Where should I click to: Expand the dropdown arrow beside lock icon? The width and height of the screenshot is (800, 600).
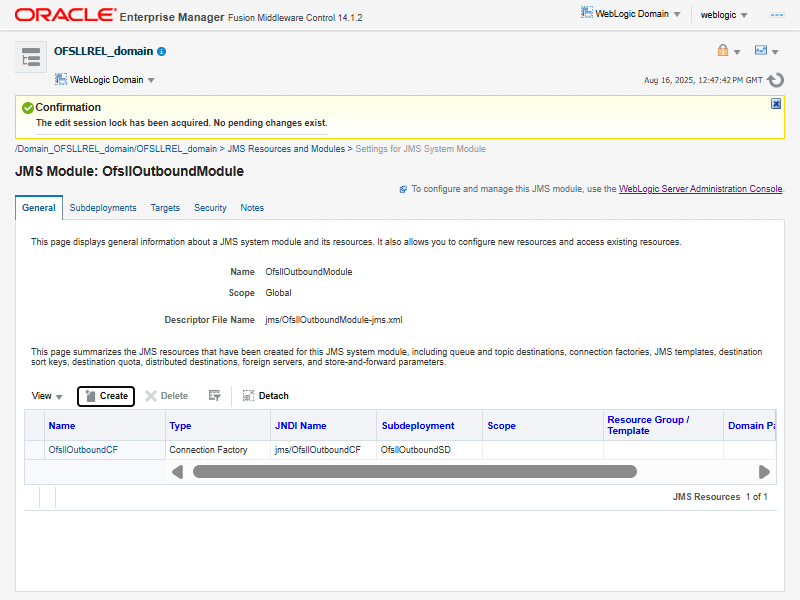coord(737,52)
